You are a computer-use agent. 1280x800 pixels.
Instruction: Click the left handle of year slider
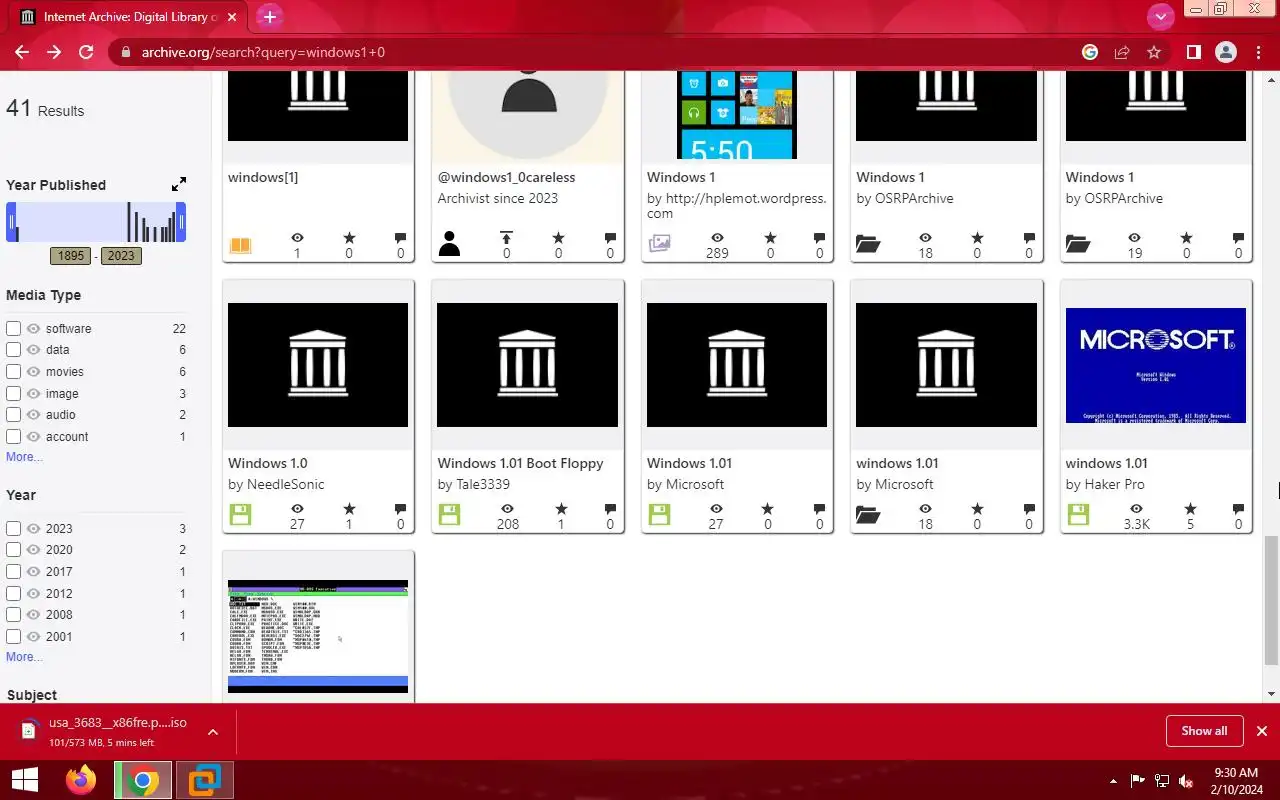click(x=11, y=222)
